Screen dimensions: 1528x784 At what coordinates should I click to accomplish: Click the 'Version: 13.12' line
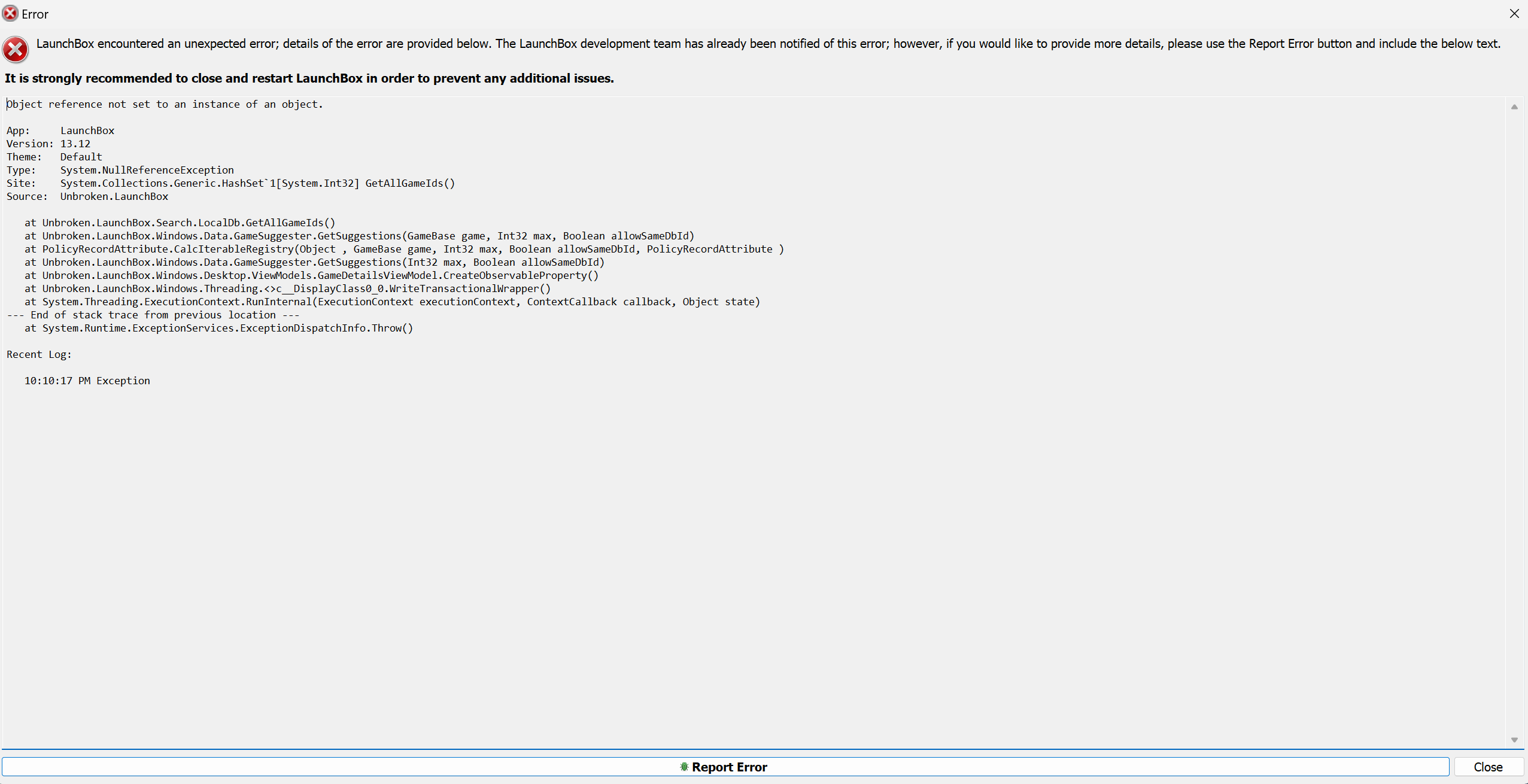48,144
